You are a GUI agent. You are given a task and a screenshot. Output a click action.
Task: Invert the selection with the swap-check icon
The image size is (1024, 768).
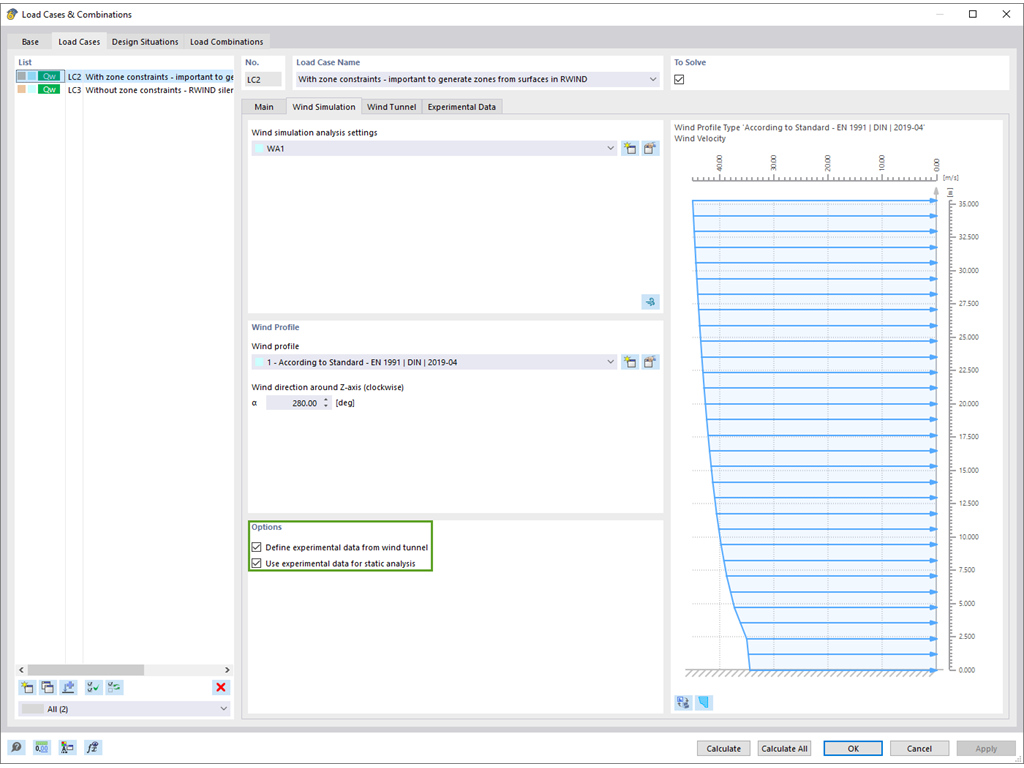(x=114, y=687)
